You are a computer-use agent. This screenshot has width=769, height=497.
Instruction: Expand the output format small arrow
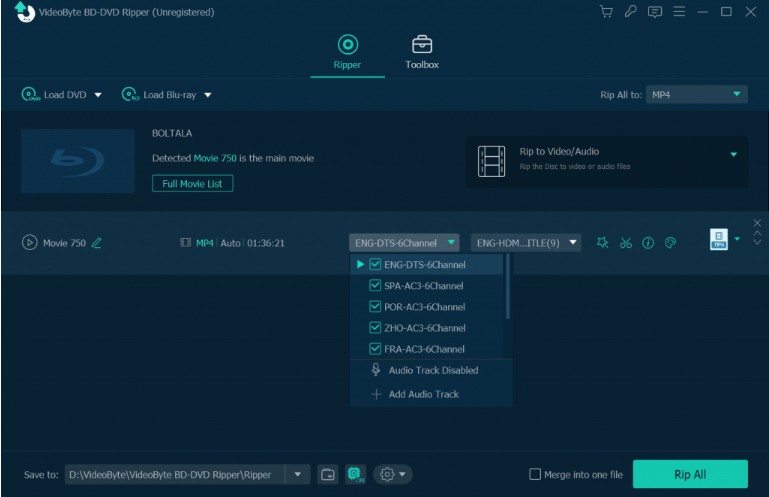pyautogui.click(x=737, y=239)
